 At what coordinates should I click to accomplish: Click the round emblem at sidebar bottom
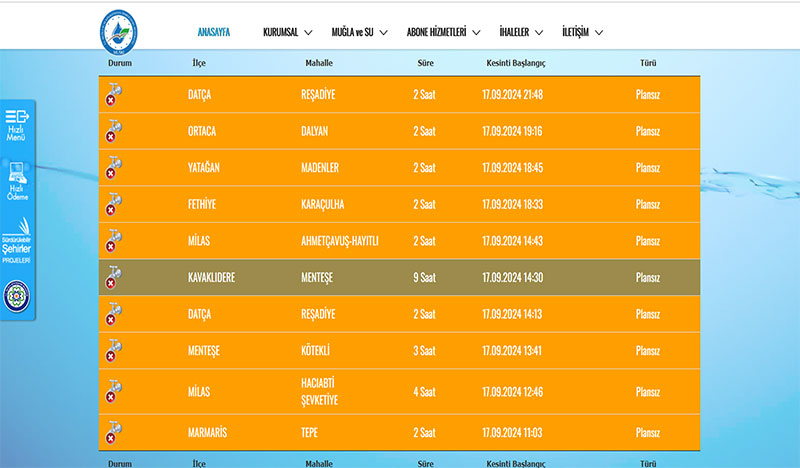17,296
